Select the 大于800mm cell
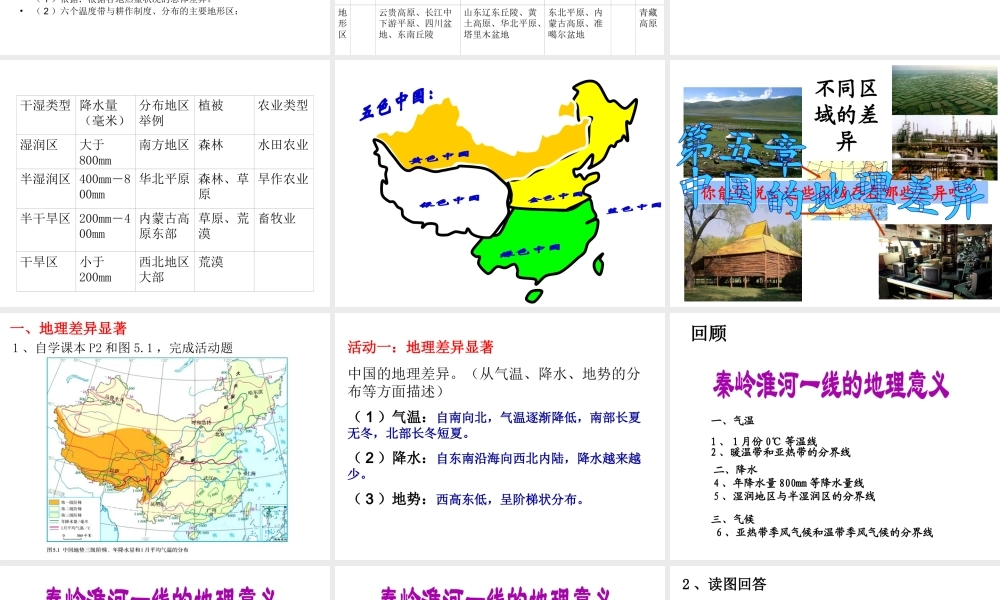 105,151
